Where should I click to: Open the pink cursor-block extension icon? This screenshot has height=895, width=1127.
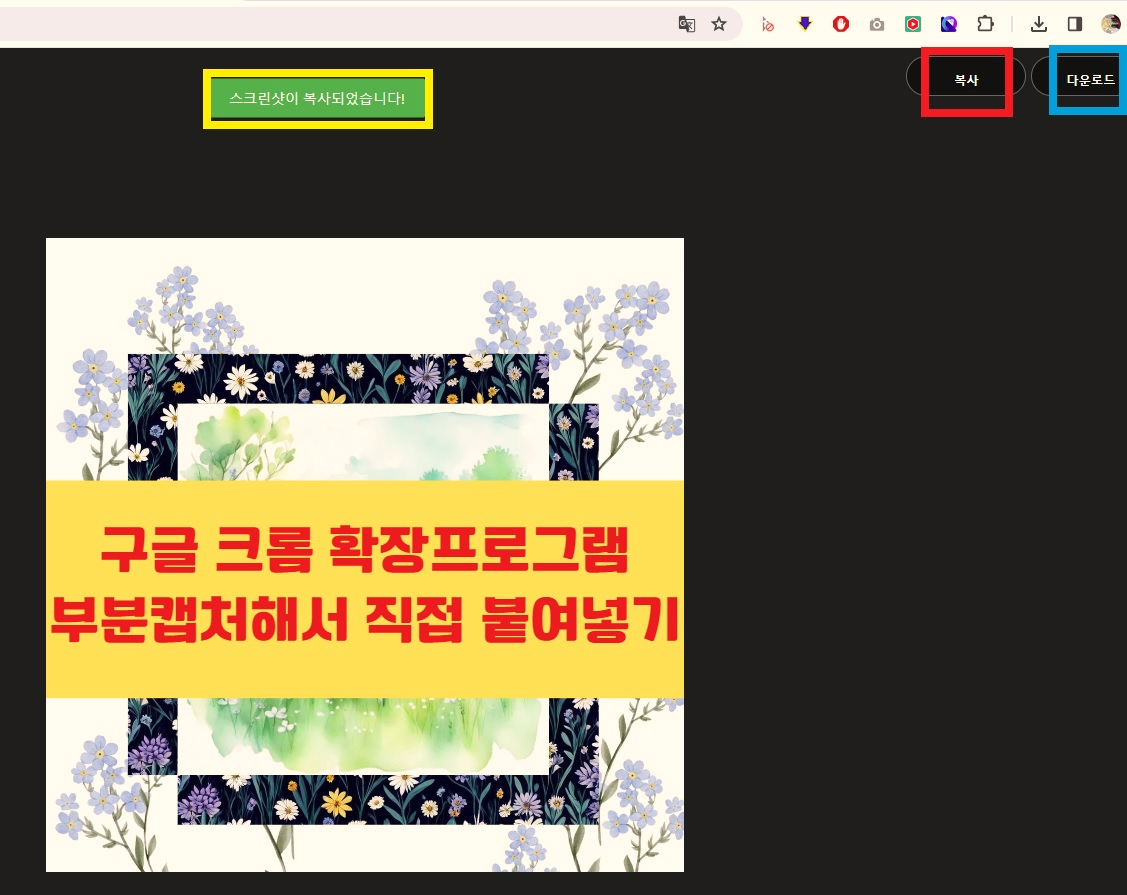pos(768,24)
